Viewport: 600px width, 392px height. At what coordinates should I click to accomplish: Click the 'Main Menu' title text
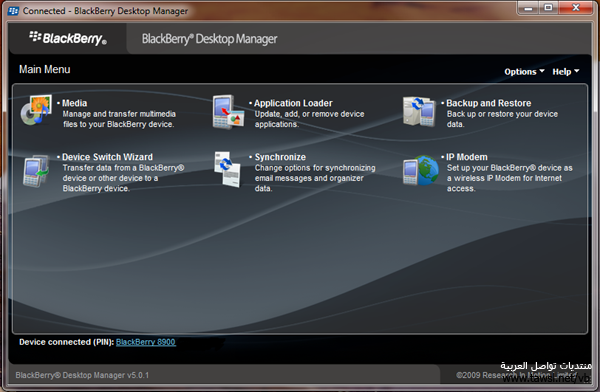point(44,69)
